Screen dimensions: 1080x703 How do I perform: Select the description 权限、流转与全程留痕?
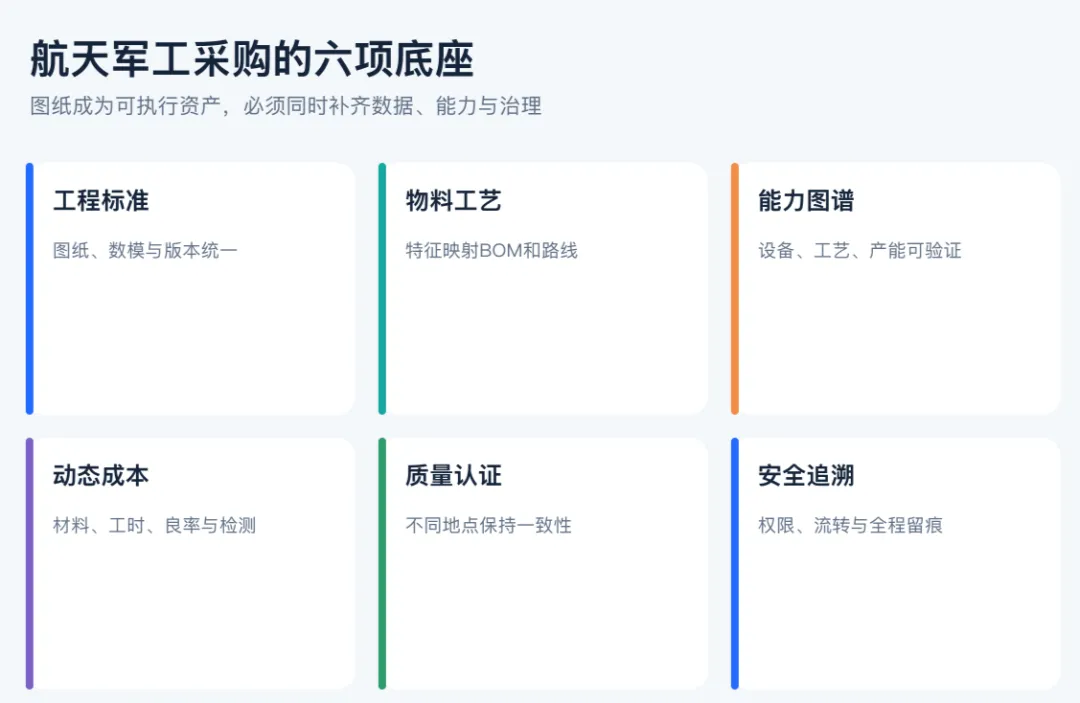(850, 525)
